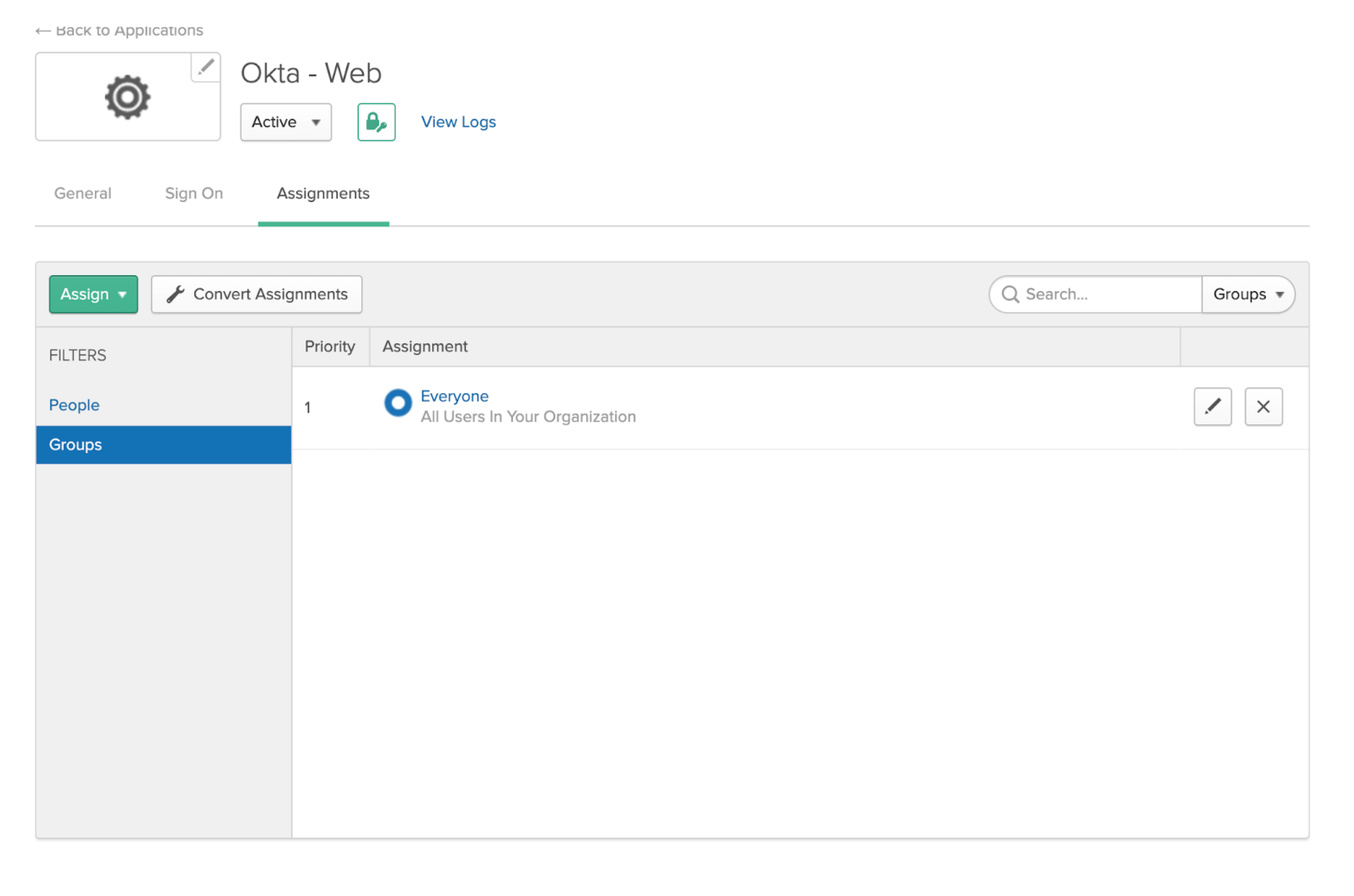Expand the green Assign dropdown
The height and width of the screenshot is (896, 1354).
tap(93, 295)
